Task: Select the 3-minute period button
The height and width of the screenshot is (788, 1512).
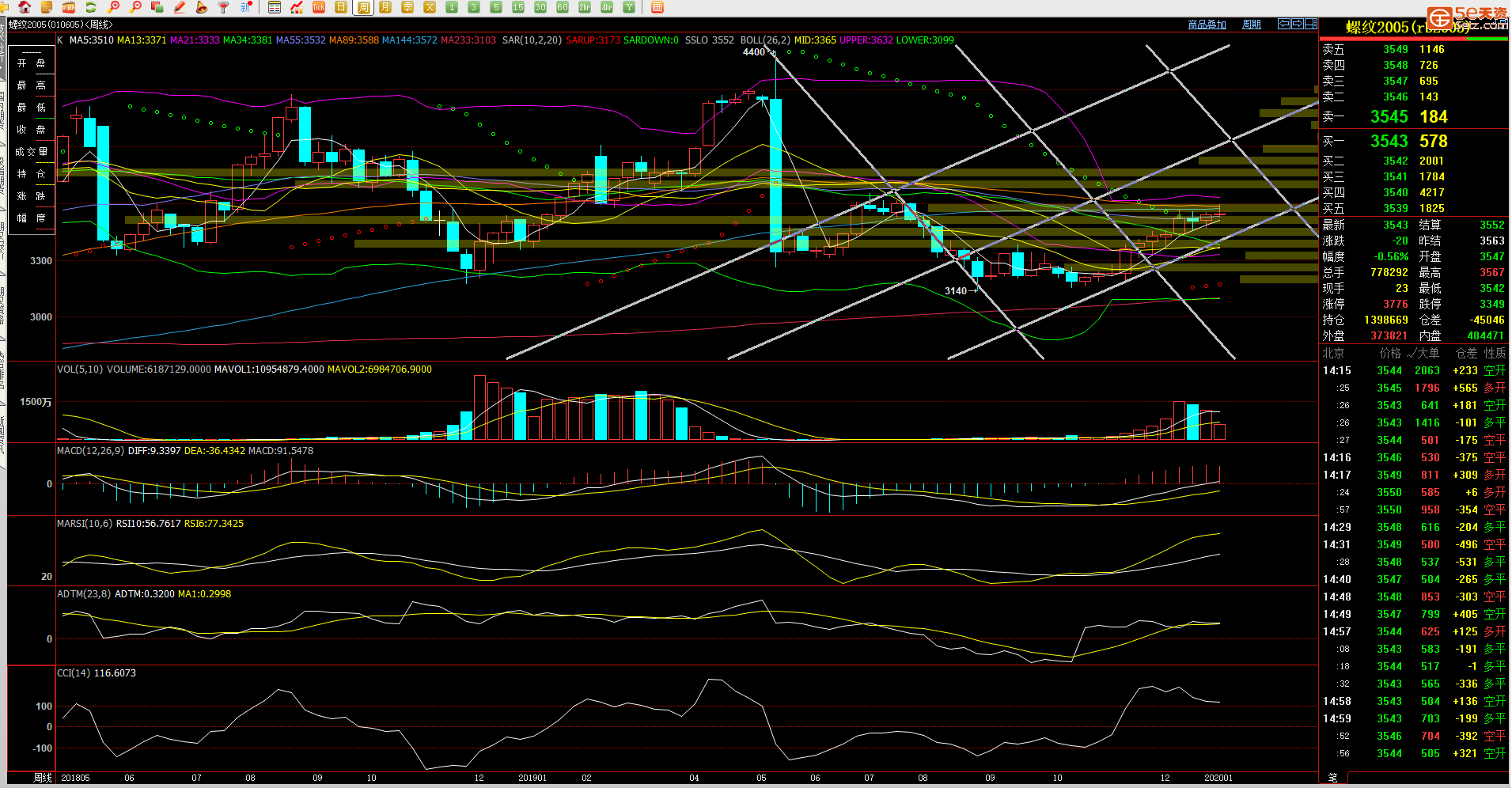Action: [x=474, y=7]
